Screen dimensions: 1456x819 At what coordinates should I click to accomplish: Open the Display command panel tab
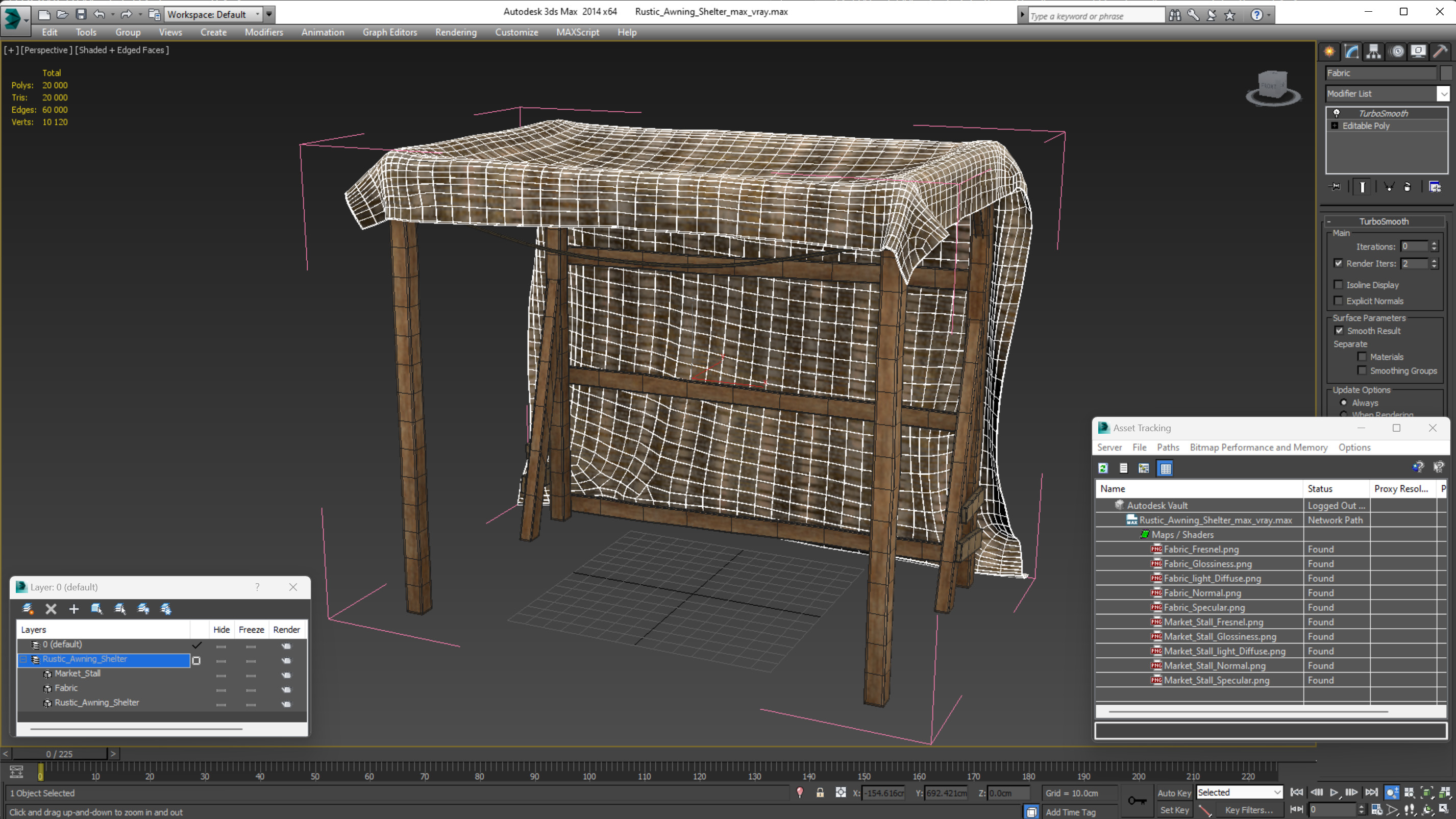1418,52
